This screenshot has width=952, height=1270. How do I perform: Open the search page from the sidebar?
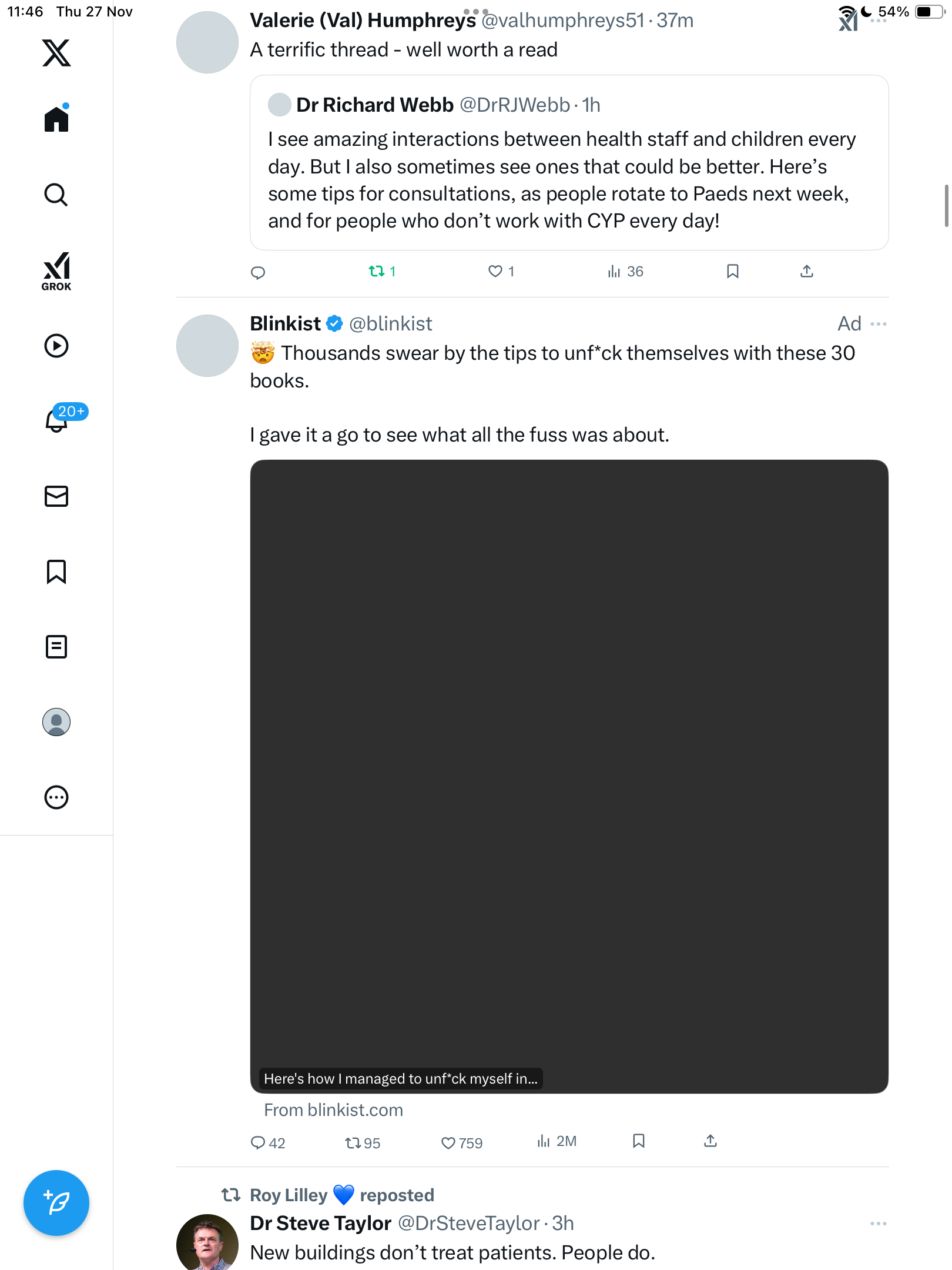(56, 195)
